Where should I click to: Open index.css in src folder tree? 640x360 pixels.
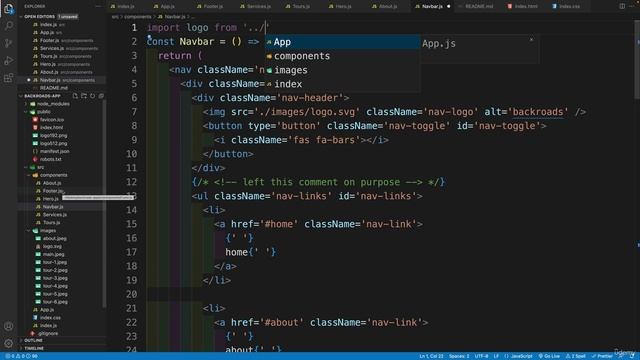pos(50,318)
